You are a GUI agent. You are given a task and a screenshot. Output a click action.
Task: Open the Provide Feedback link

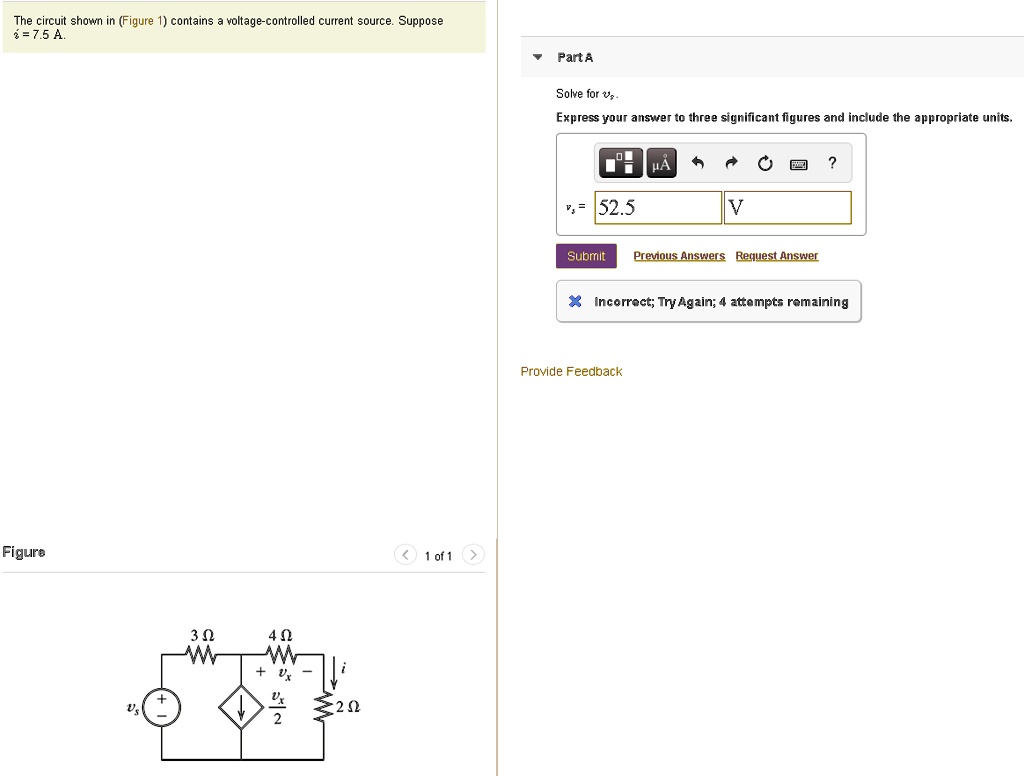(571, 371)
